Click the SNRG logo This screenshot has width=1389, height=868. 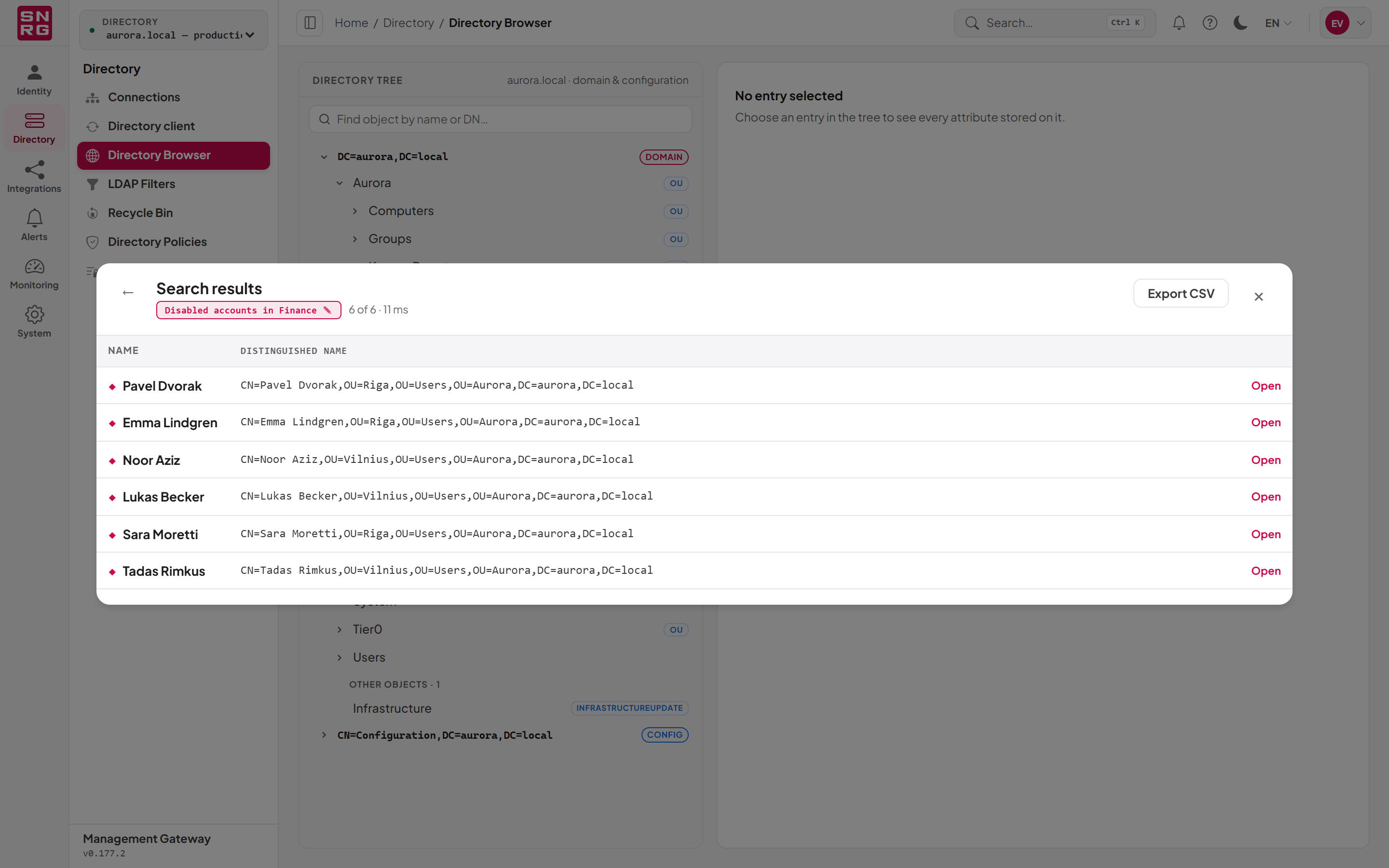[x=34, y=23]
